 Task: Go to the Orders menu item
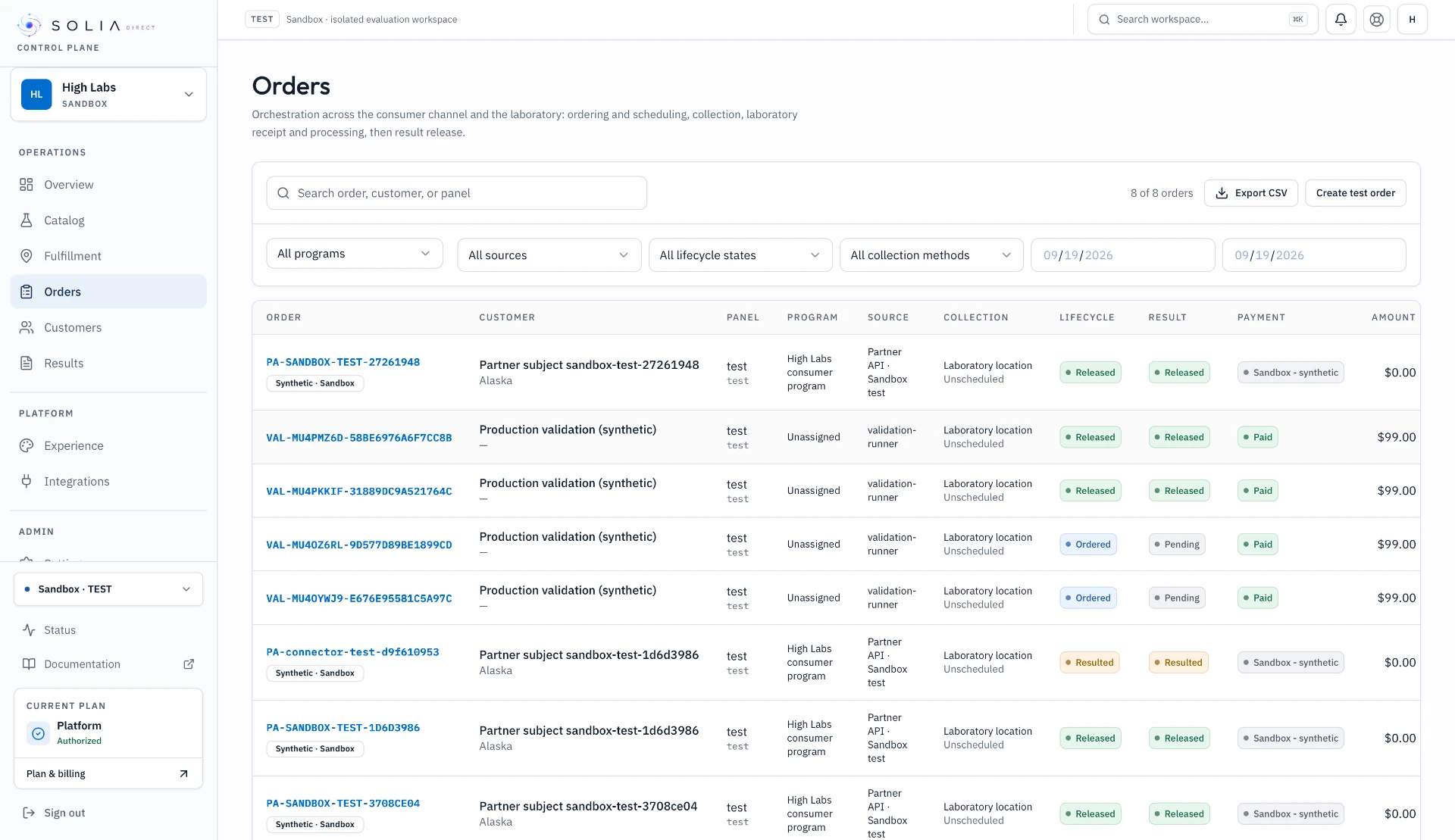[108, 292]
